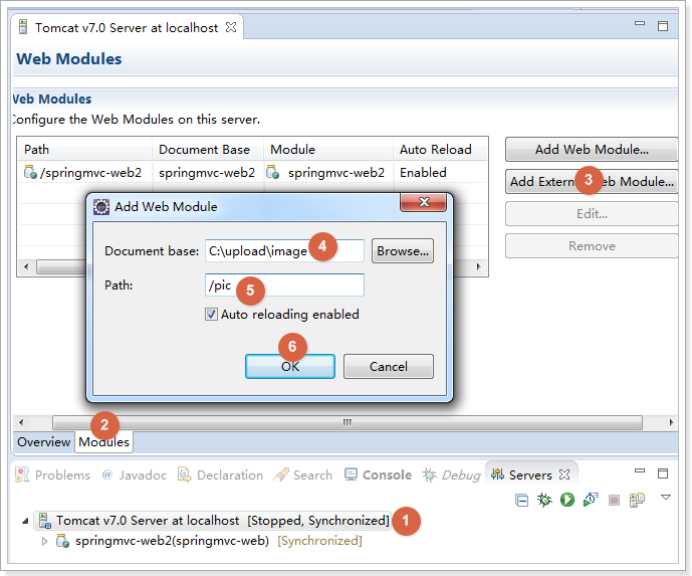Expand the springmvc-web2(springmvc-web) tree node
Viewport: 692px width, 576px height.
(x=44, y=541)
